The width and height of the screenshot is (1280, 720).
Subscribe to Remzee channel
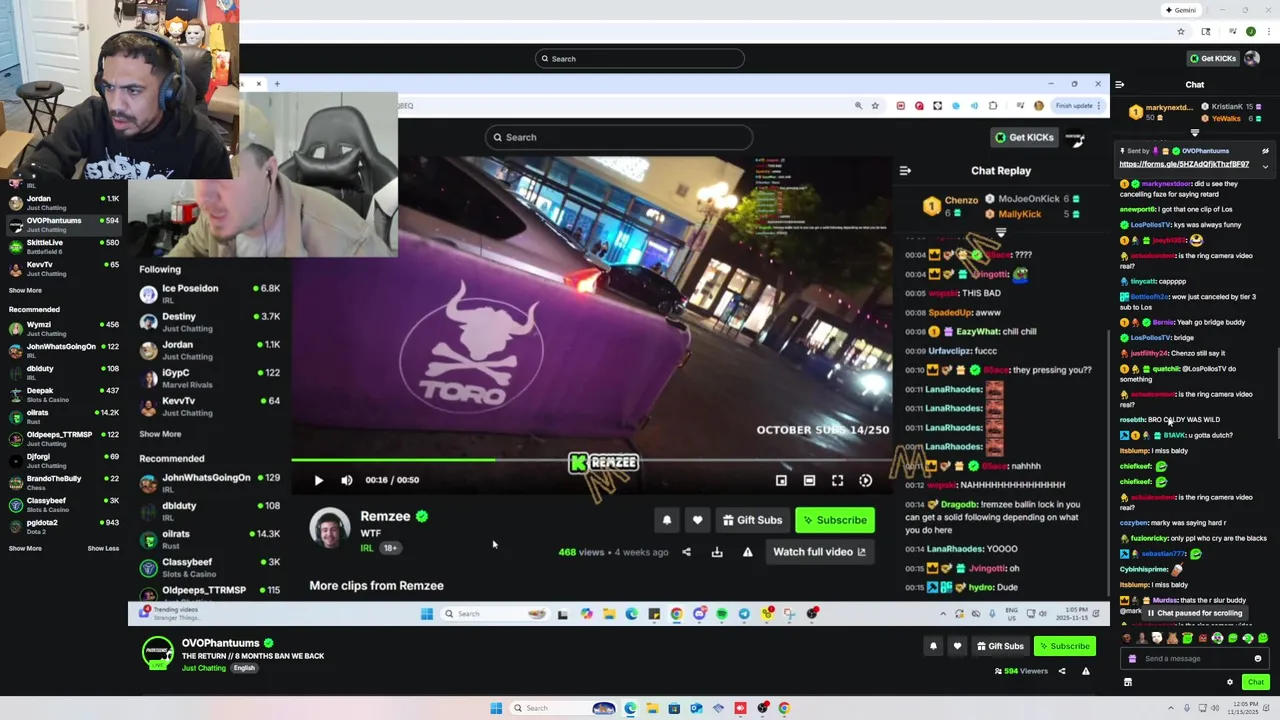834,520
